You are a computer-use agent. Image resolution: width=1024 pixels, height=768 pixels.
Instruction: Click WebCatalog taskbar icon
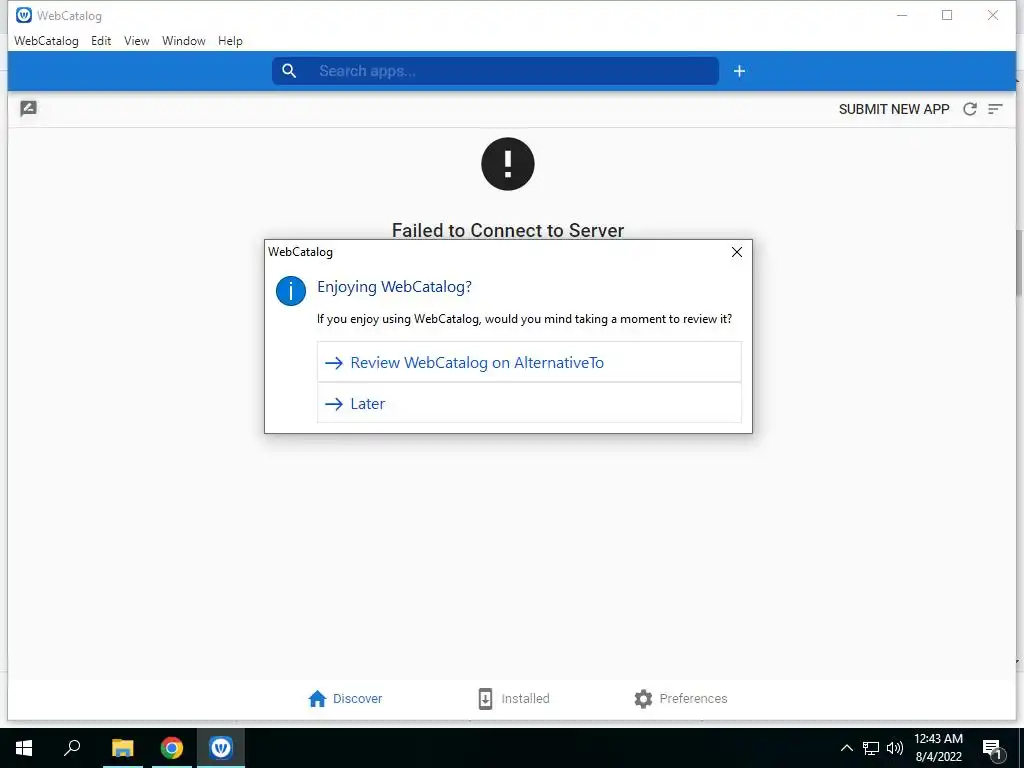coord(221,748)
